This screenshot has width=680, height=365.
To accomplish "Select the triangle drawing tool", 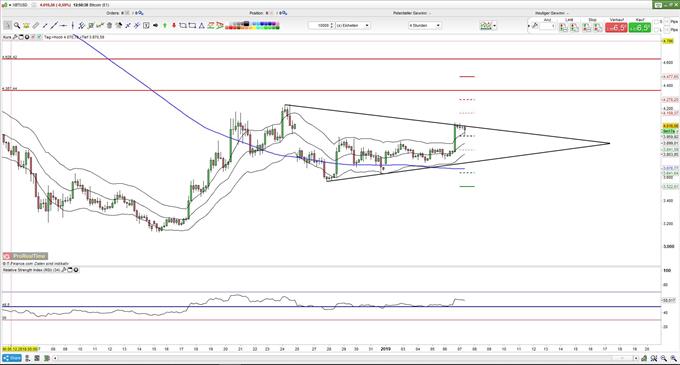I will pos(201,25).
